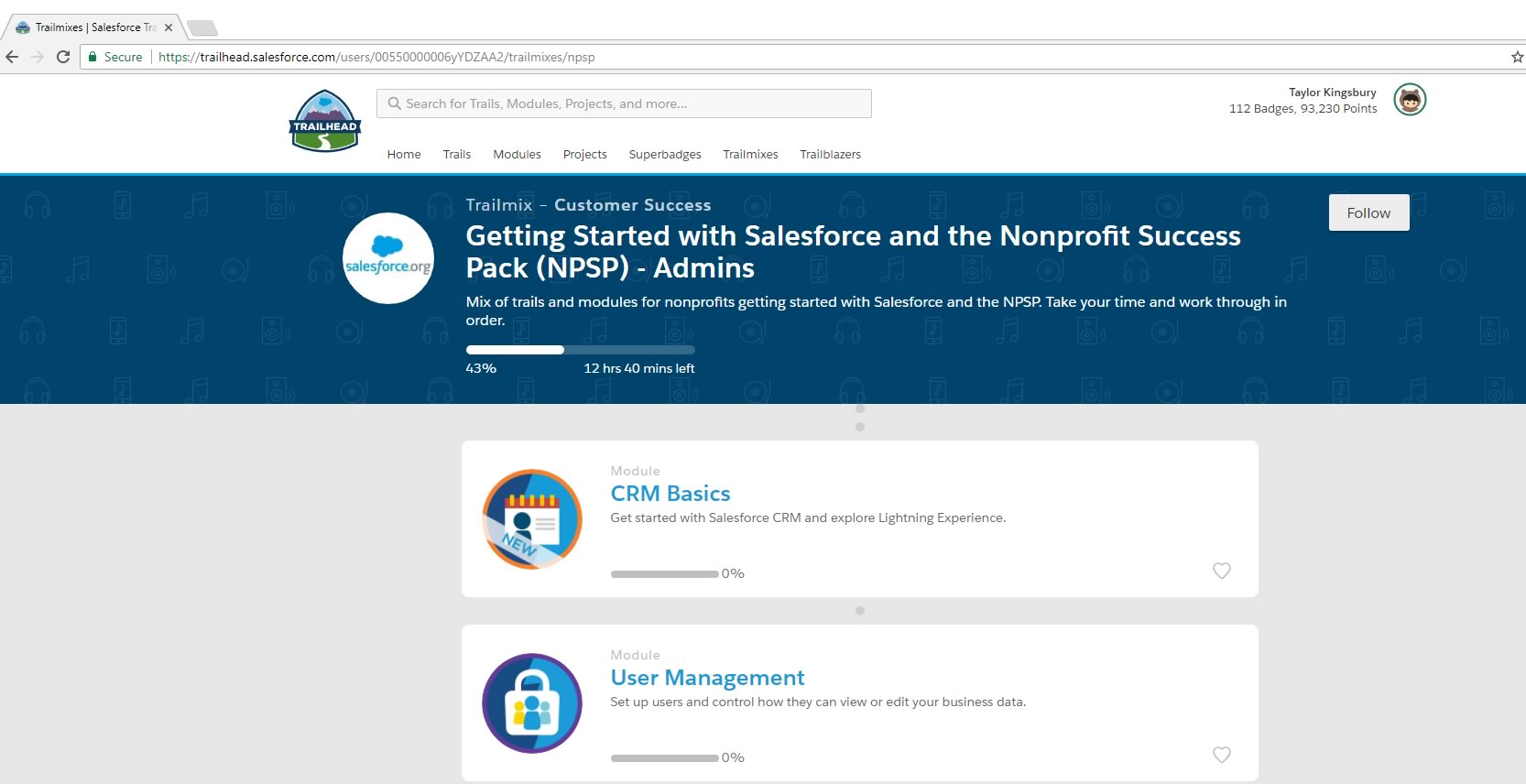
Task: Open the Modules menu item
Action: point(517,155)
